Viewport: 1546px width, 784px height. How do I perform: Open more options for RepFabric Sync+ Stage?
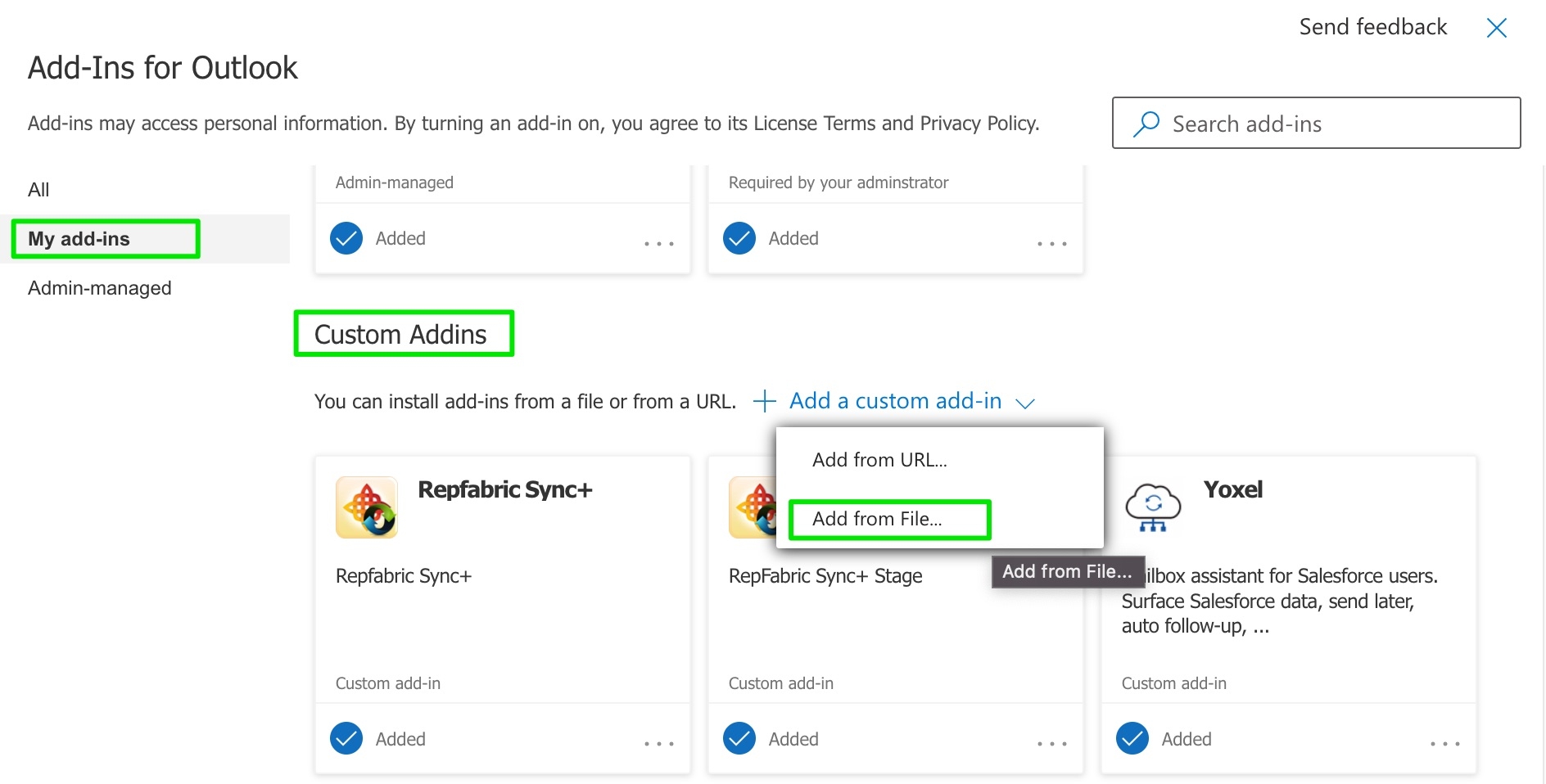point(1051,743)
